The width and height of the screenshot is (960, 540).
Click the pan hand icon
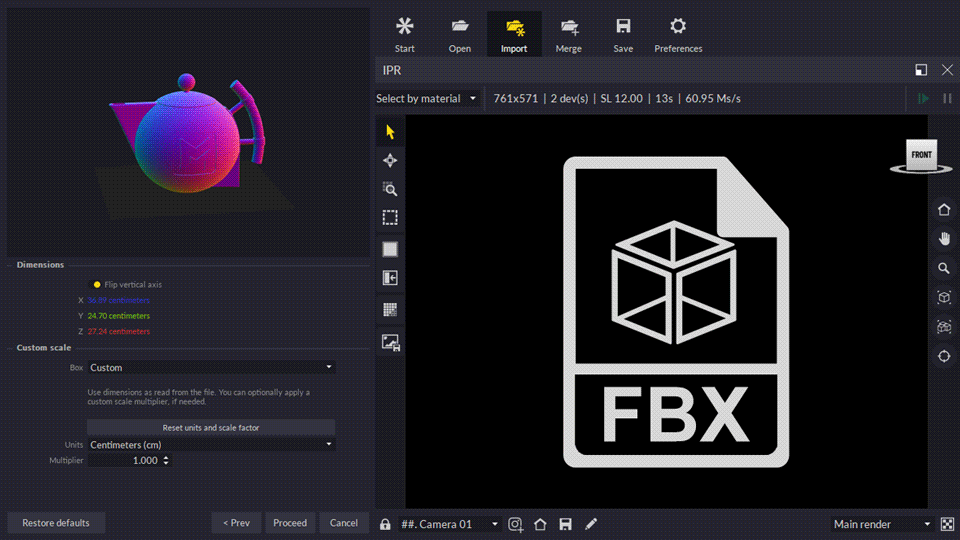[943, 239]
